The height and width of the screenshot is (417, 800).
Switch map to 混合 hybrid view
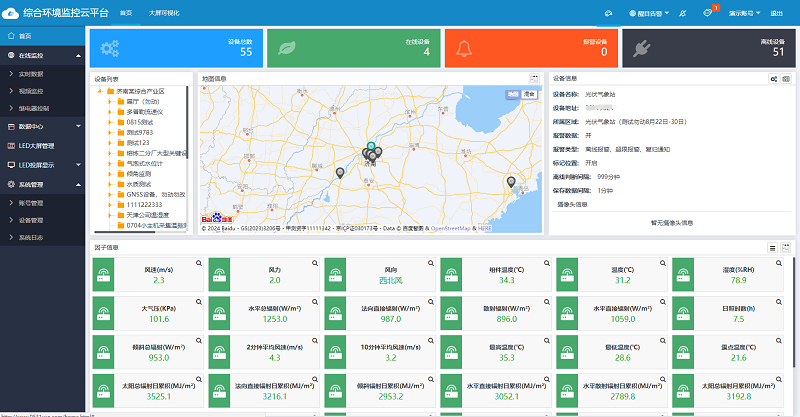click(529, 94)
